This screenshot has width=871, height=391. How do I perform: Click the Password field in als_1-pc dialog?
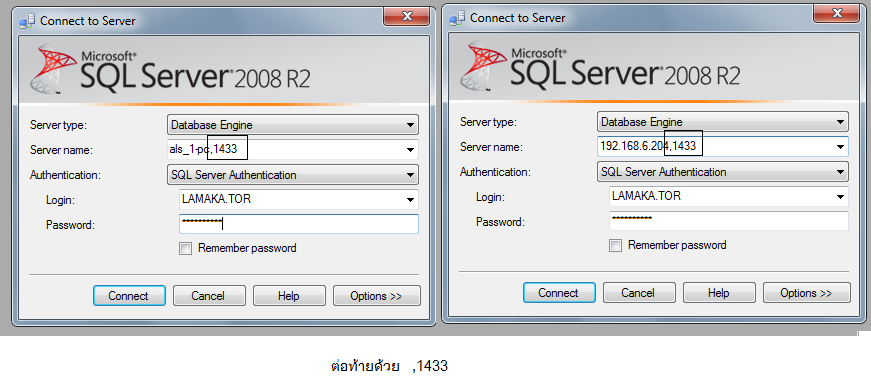click(299, 224)
